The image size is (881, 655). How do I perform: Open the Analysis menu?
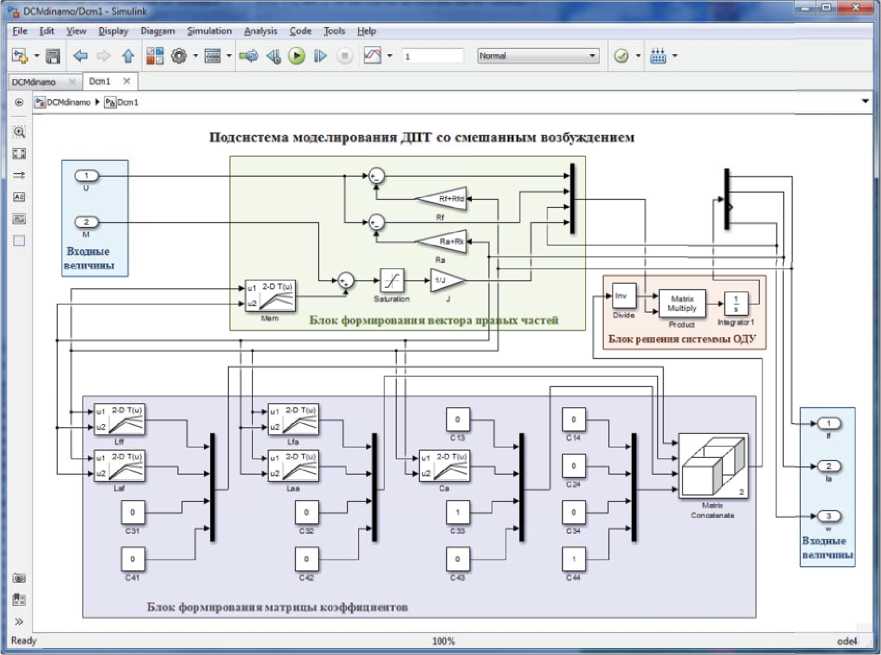click(261, 31)
